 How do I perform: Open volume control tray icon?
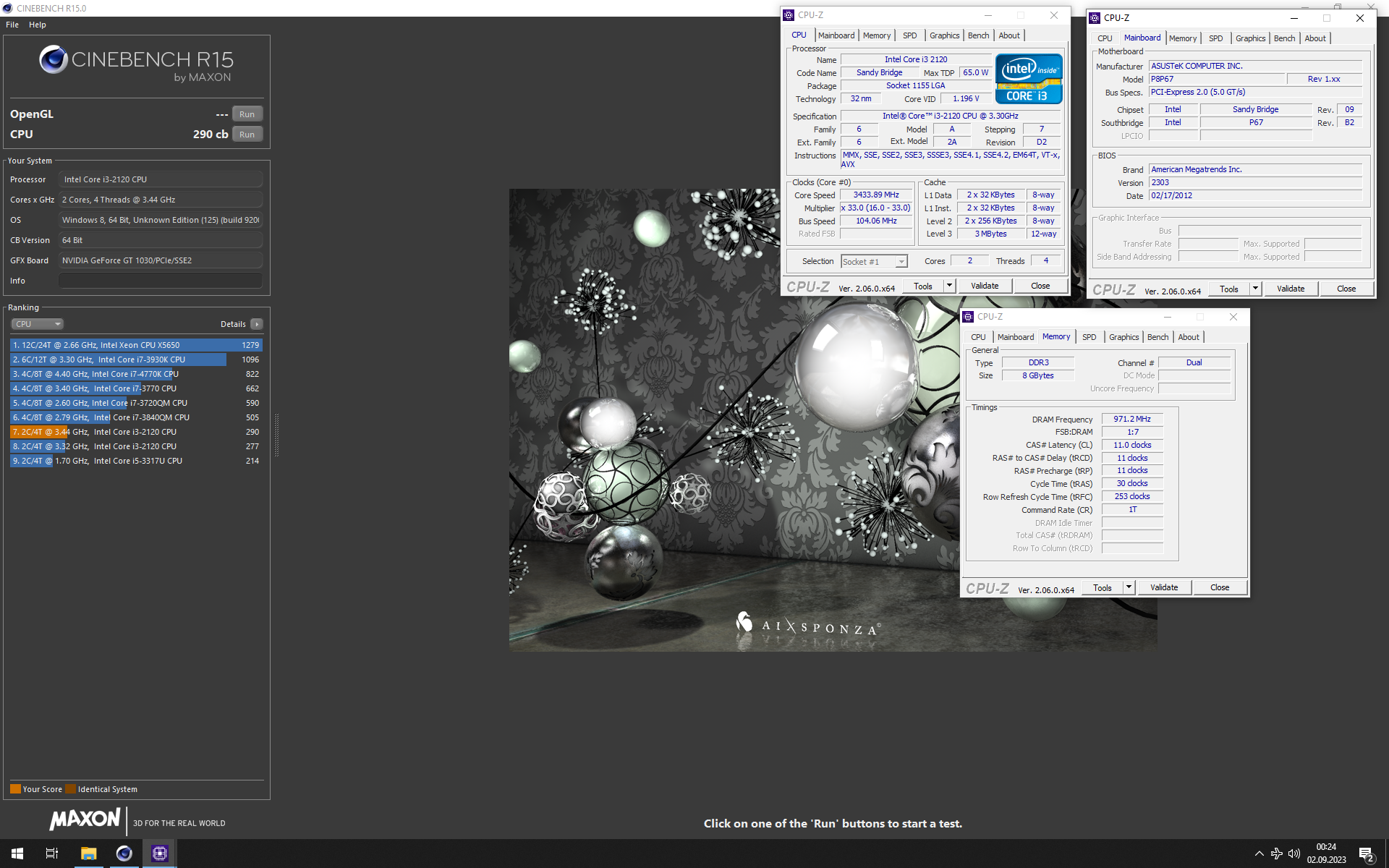[x=1294, y=854]
